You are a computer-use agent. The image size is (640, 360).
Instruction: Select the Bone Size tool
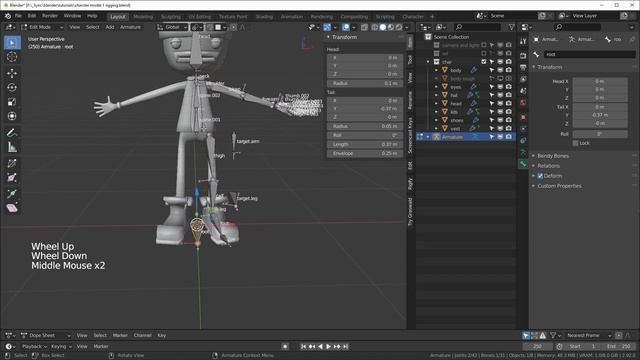point(12,178)
